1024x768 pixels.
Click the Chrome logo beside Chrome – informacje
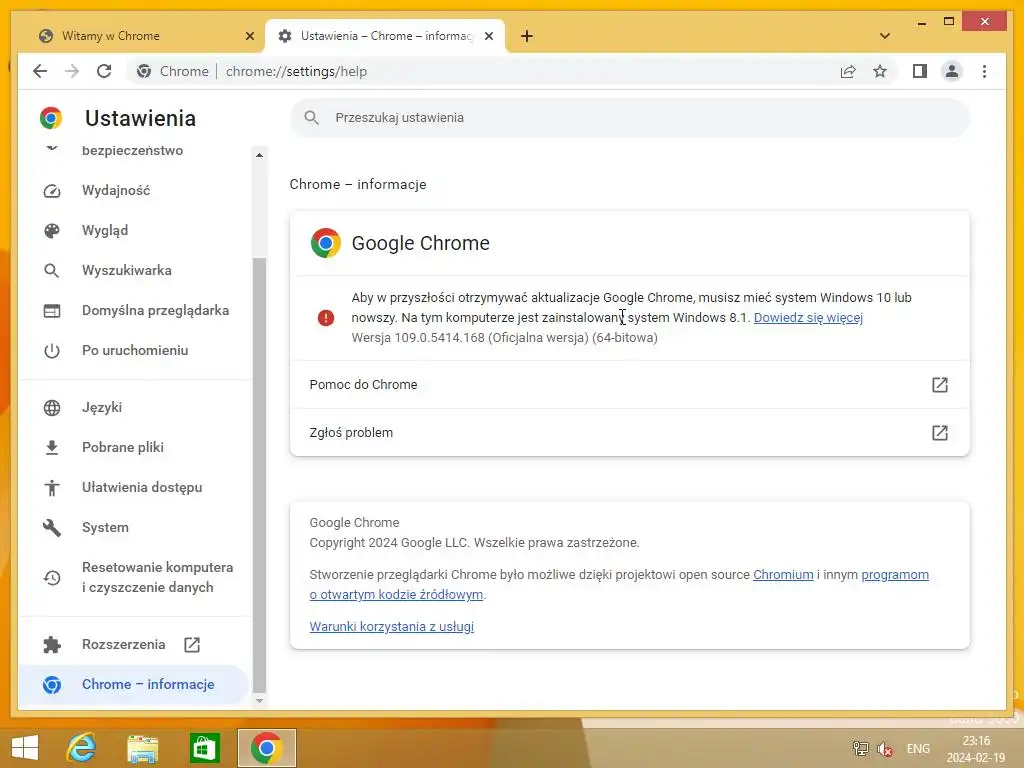coord(52,684)
